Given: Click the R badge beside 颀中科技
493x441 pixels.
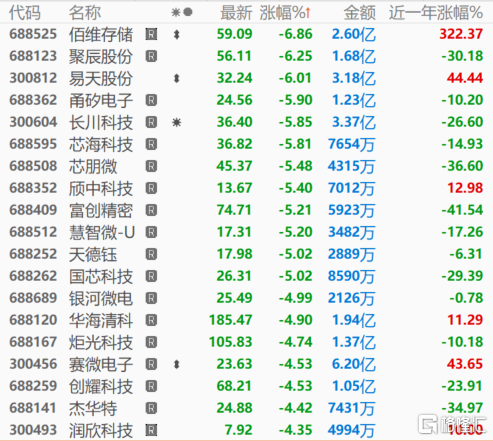Looking at the screenshot, I should pos(151,188).
